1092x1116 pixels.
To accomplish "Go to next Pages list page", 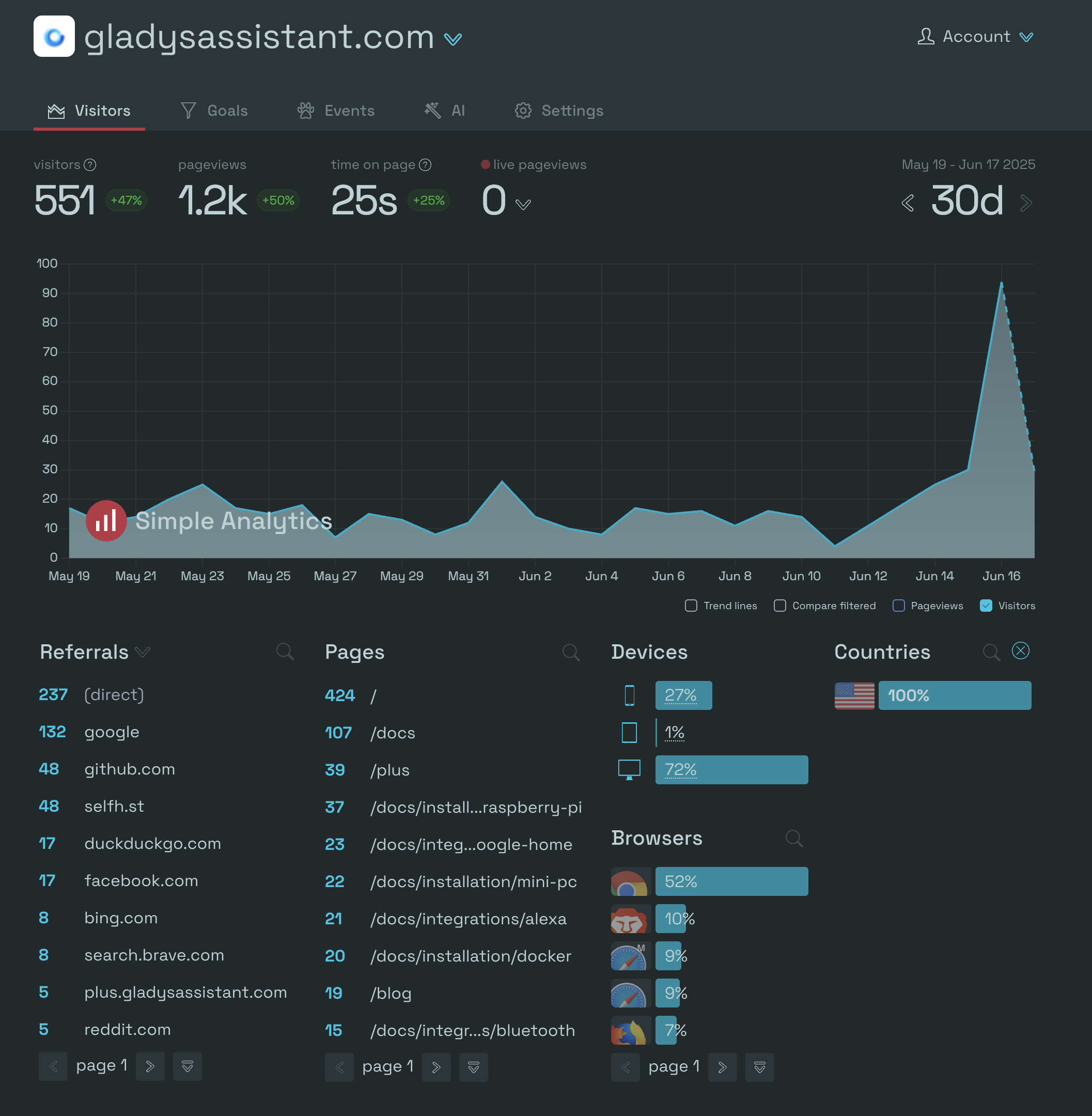I will coord(436,1067).
